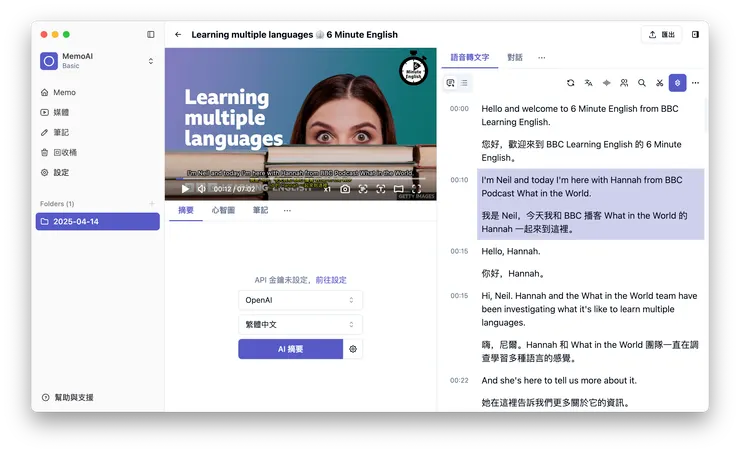Open the 語音轉文字 transcript tab
The height and width of the screenshot is (453, 740).
(470, 58)
